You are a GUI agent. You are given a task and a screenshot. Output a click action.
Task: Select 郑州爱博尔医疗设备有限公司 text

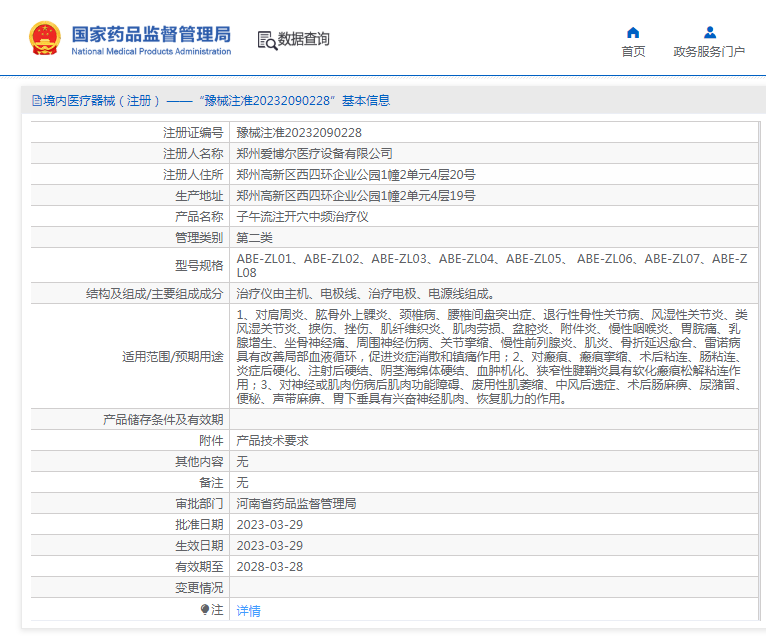click(x=315, y=153)
